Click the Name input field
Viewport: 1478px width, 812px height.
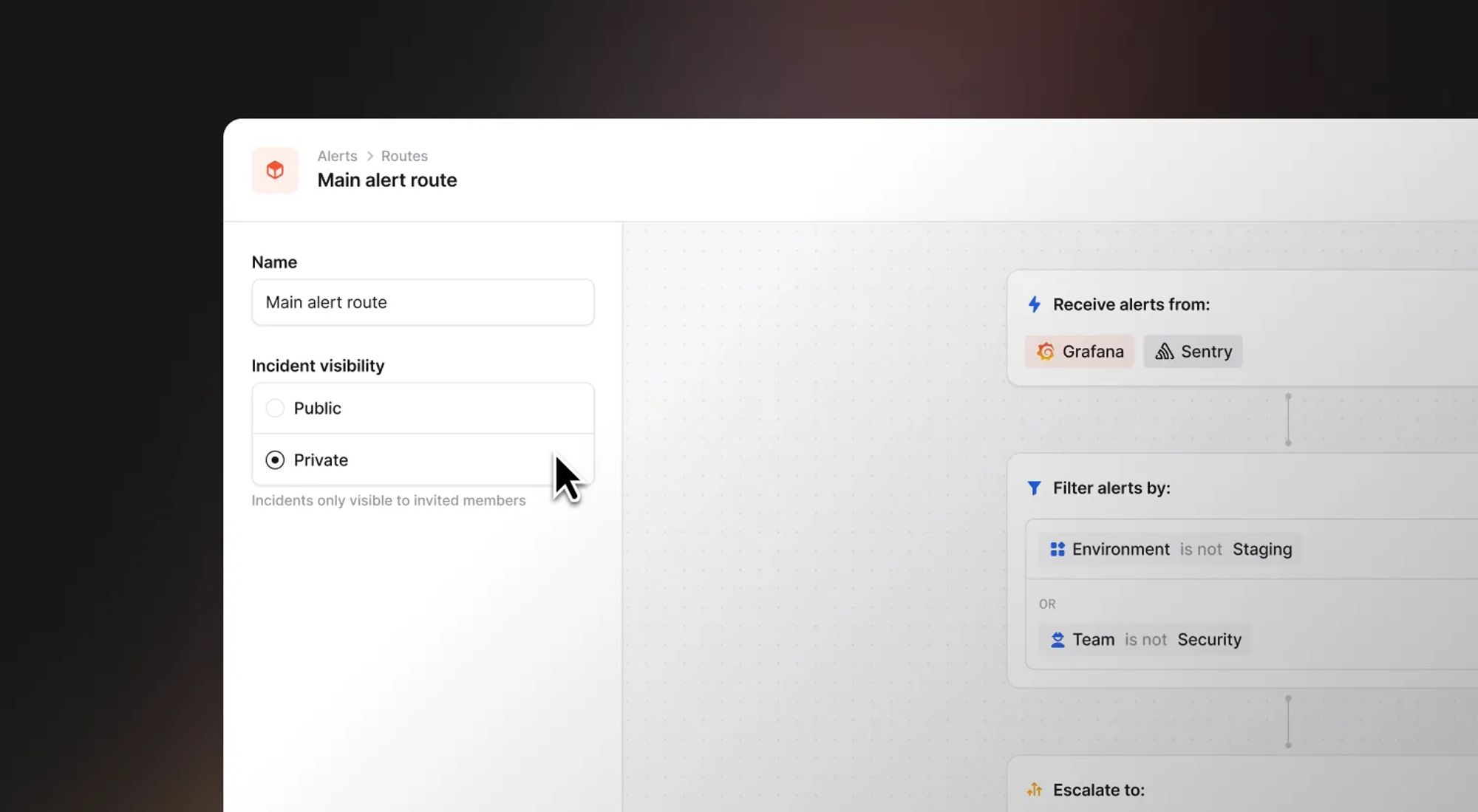[x=423, y=302]
